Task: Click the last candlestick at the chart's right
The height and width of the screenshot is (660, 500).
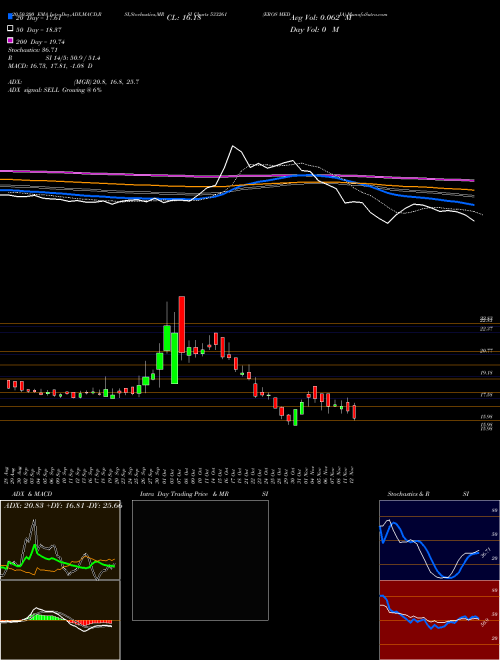Action: [354, 412]
